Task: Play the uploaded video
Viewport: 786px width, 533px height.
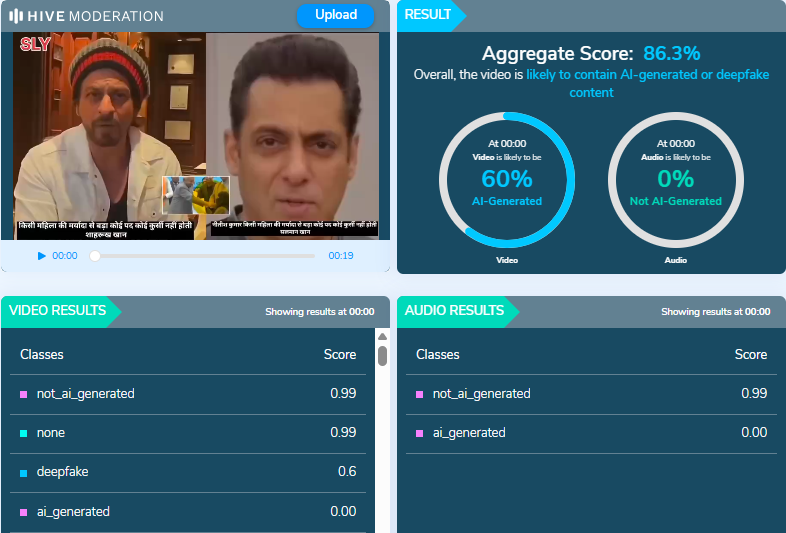Action: tap(42, 256)
